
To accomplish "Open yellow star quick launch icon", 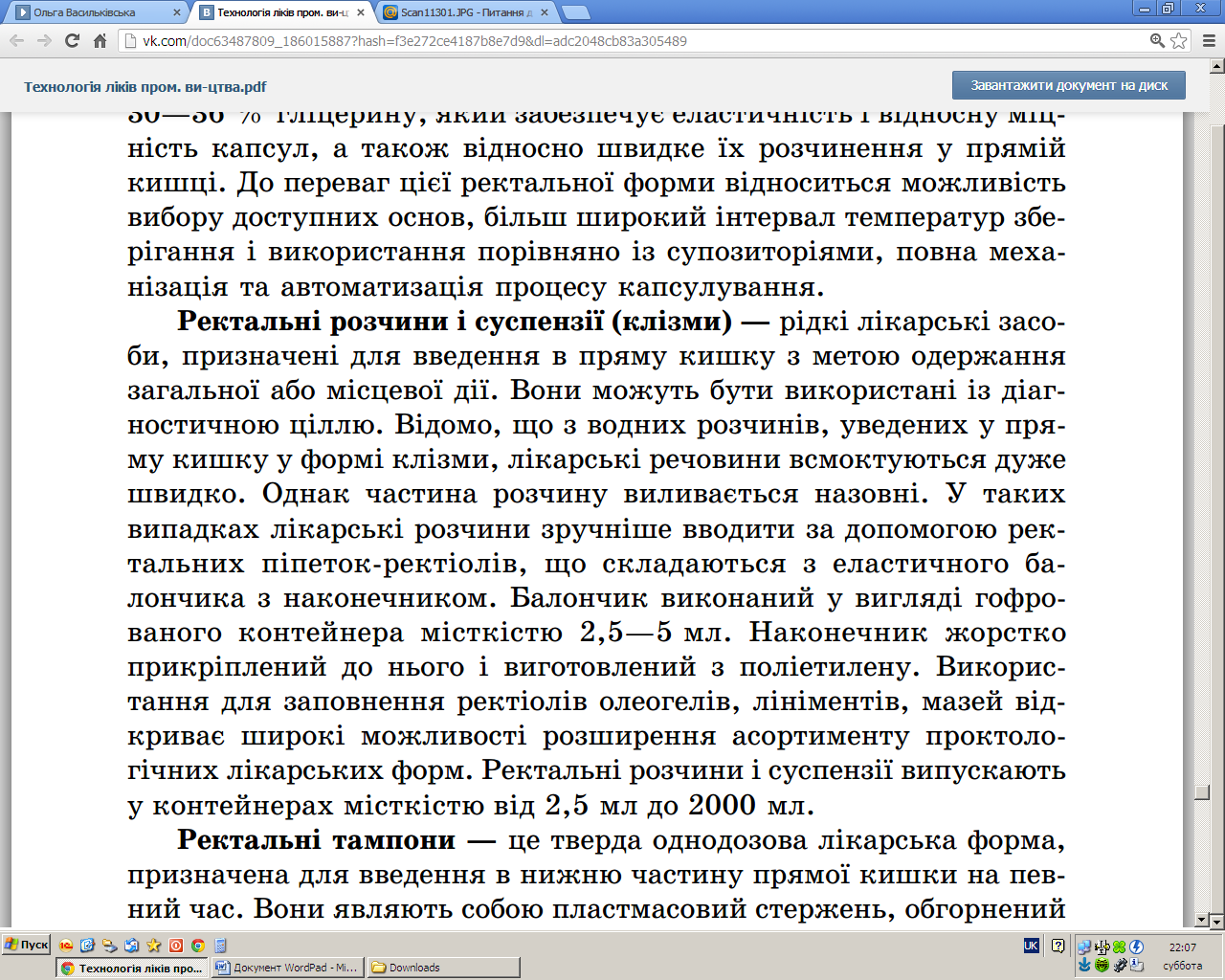I will 153,946.
